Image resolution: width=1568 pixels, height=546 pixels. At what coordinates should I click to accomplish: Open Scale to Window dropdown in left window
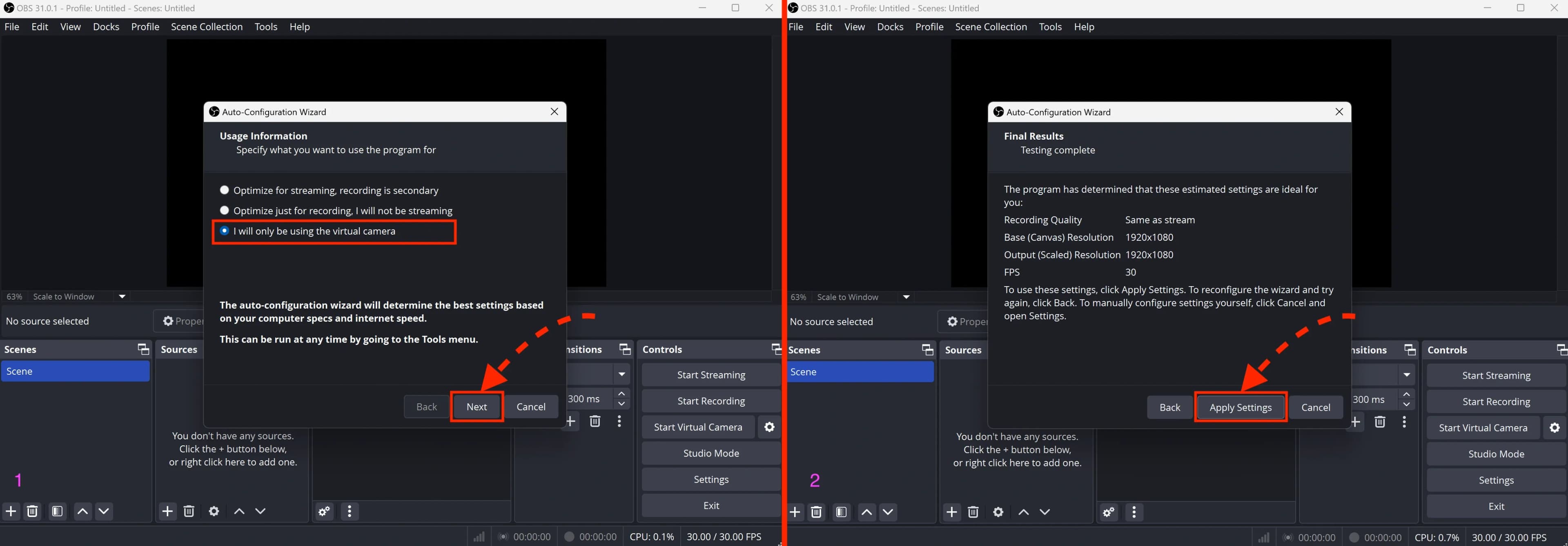[122, 297]
